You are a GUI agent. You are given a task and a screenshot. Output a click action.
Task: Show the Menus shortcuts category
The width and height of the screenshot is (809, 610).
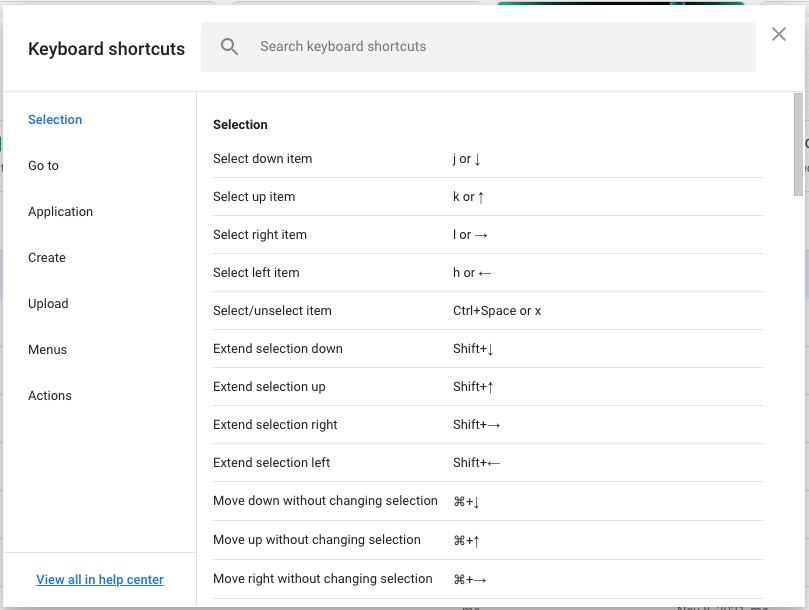click(47, 350)
